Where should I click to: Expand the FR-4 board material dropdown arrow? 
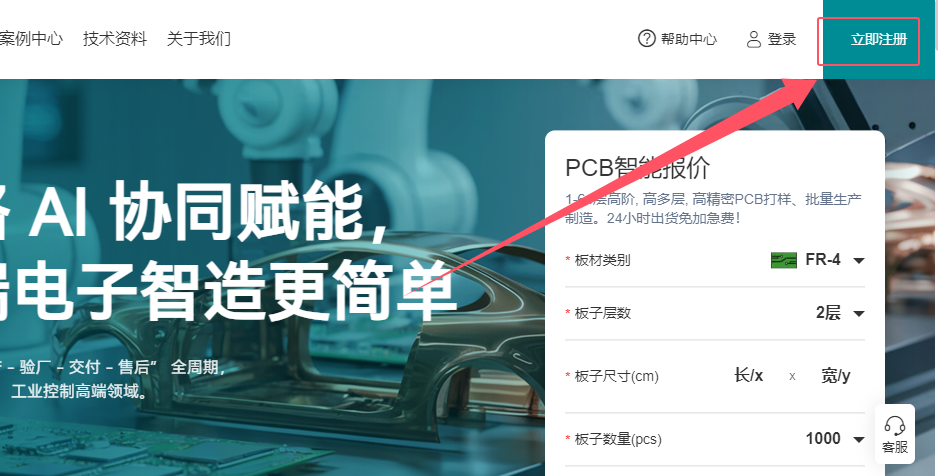(858, 261)
